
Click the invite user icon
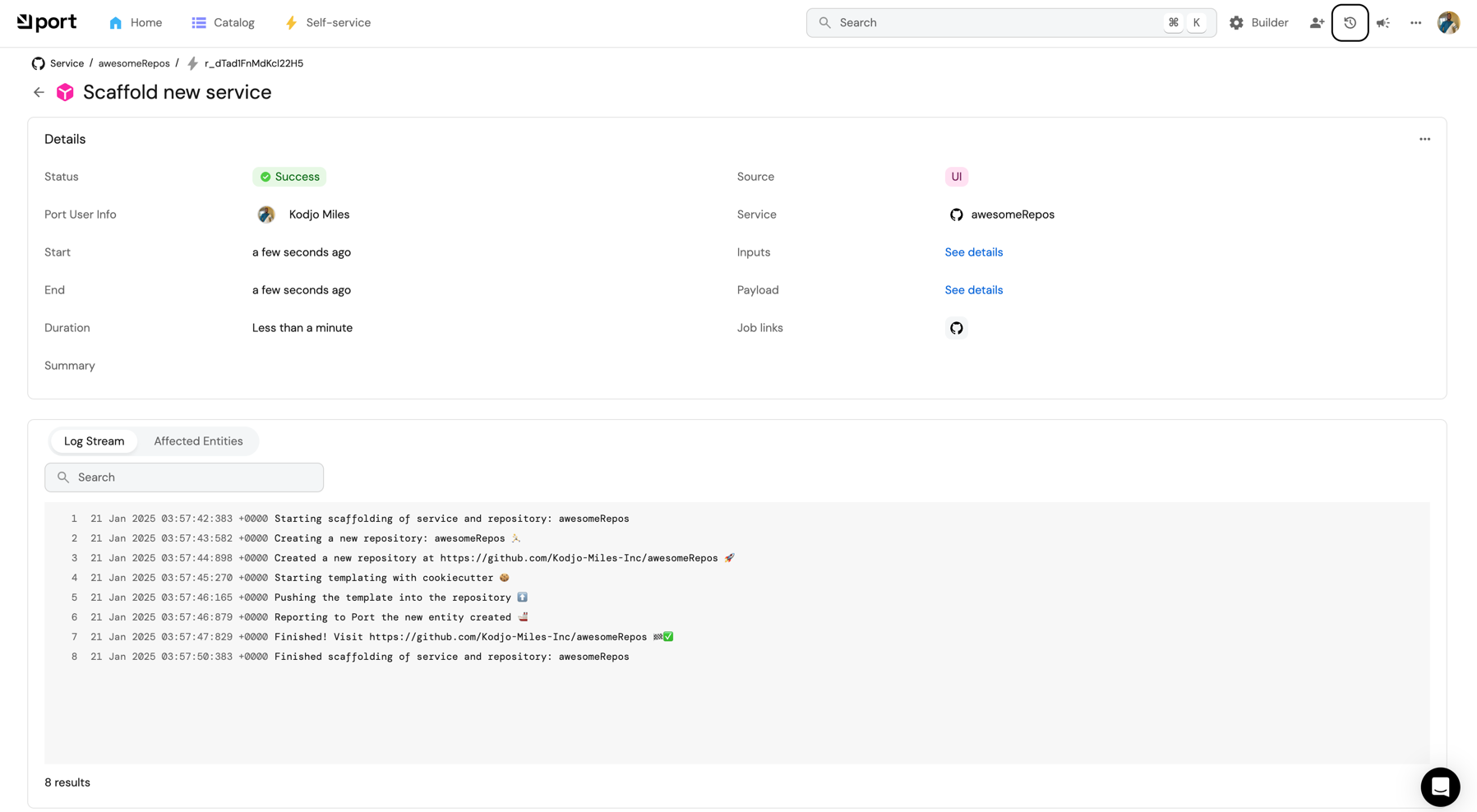(x=1317, y=23)
